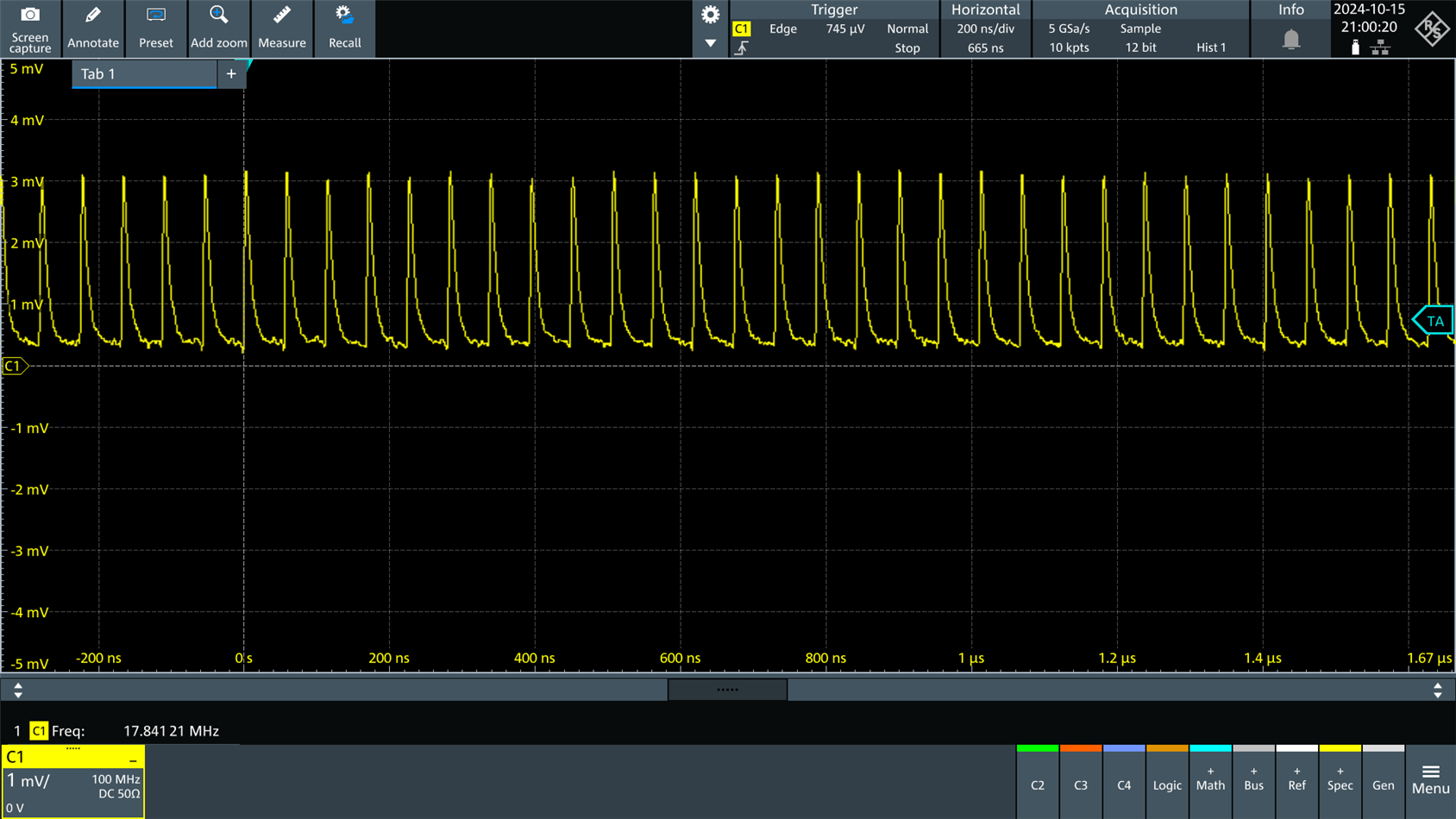Minimize the C1 channel box

[133, 759]
